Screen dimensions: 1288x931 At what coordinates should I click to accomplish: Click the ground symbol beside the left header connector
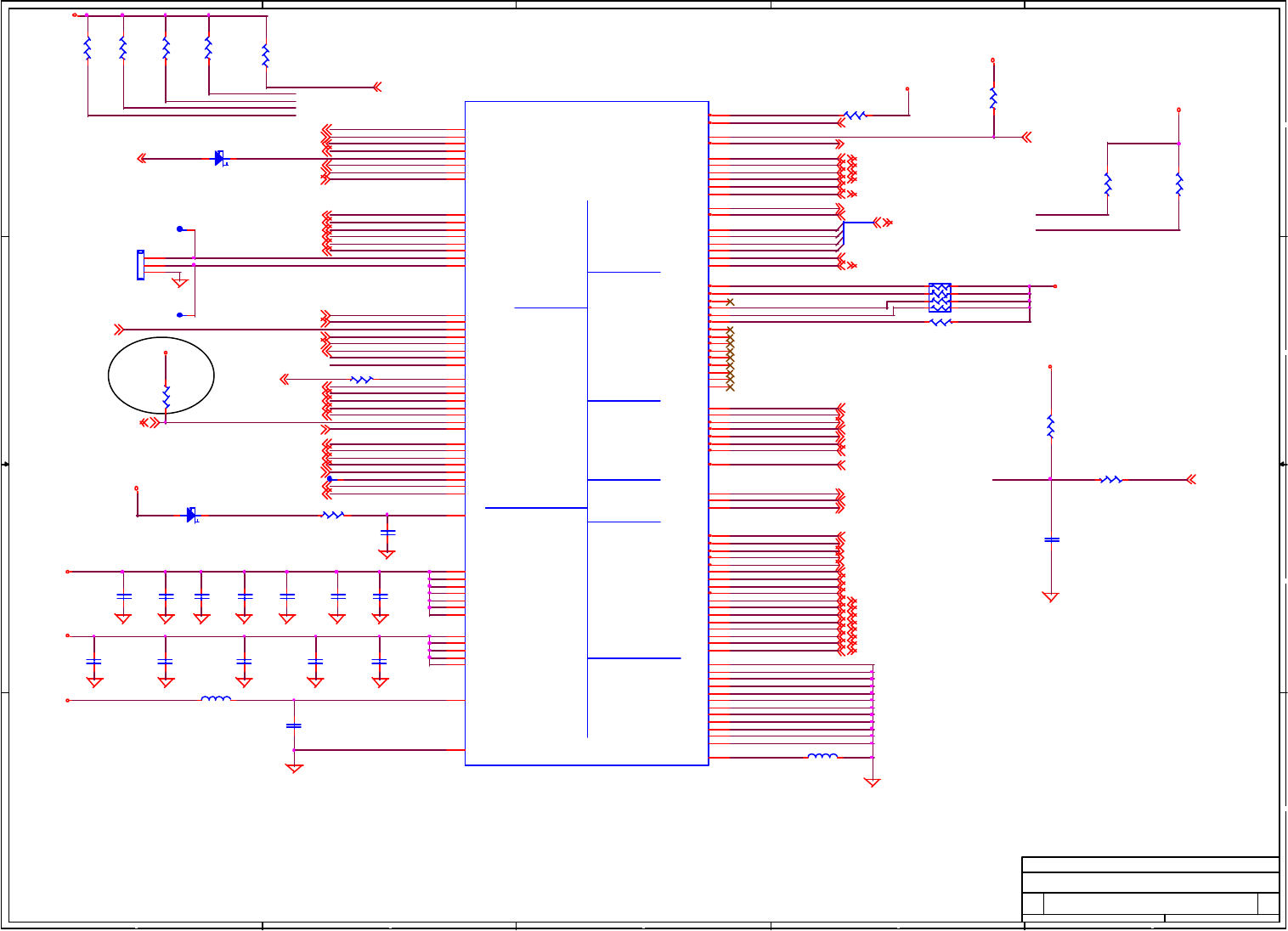(179, 282)
